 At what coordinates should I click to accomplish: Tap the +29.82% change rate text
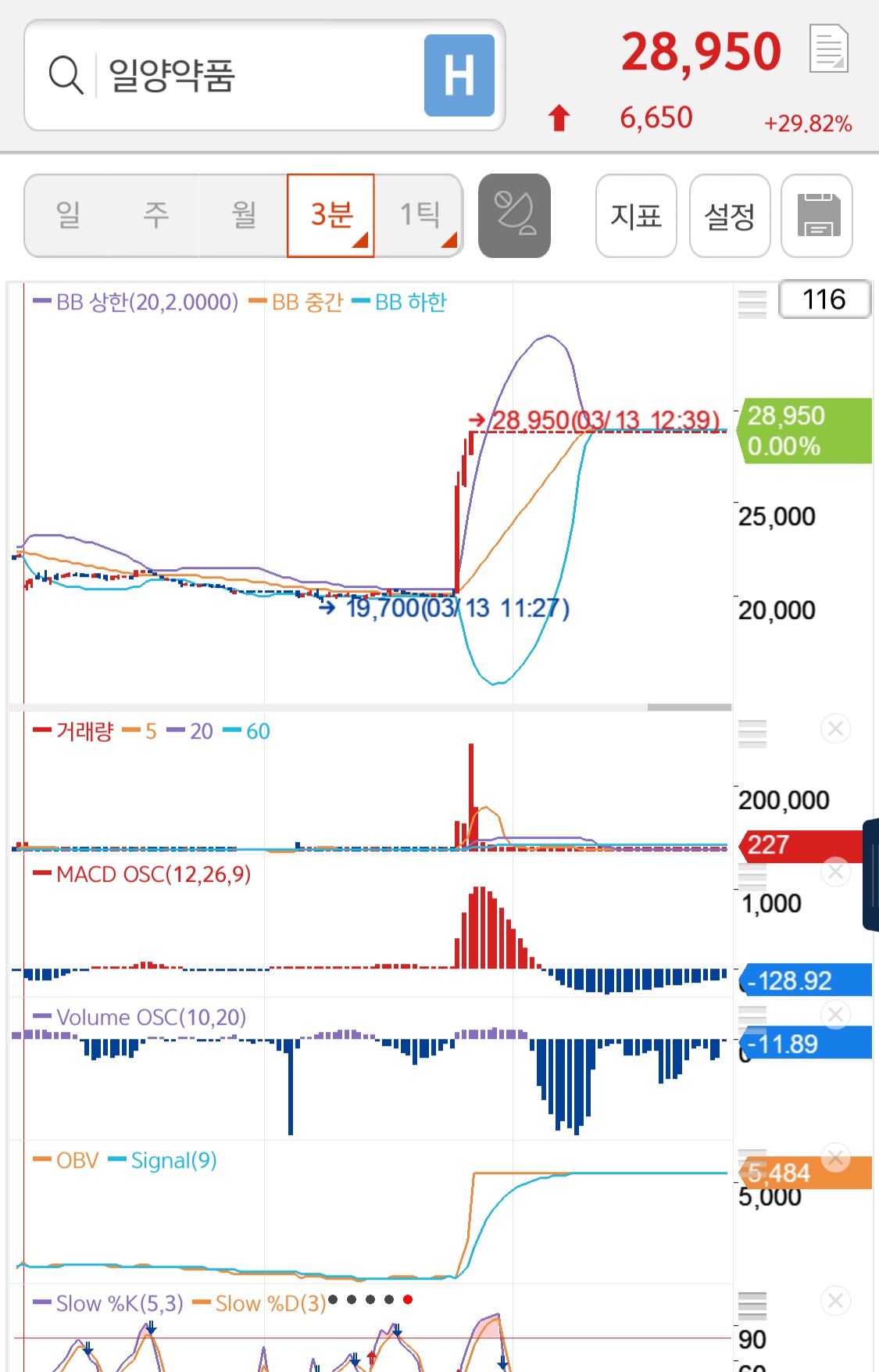pyautogui.click(x=808, y=124)
